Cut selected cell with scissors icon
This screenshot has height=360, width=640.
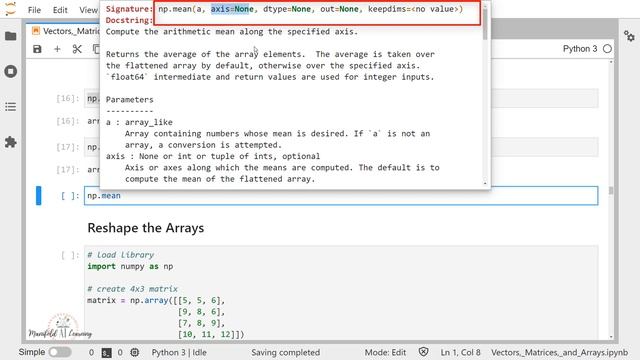coord(77,49)
